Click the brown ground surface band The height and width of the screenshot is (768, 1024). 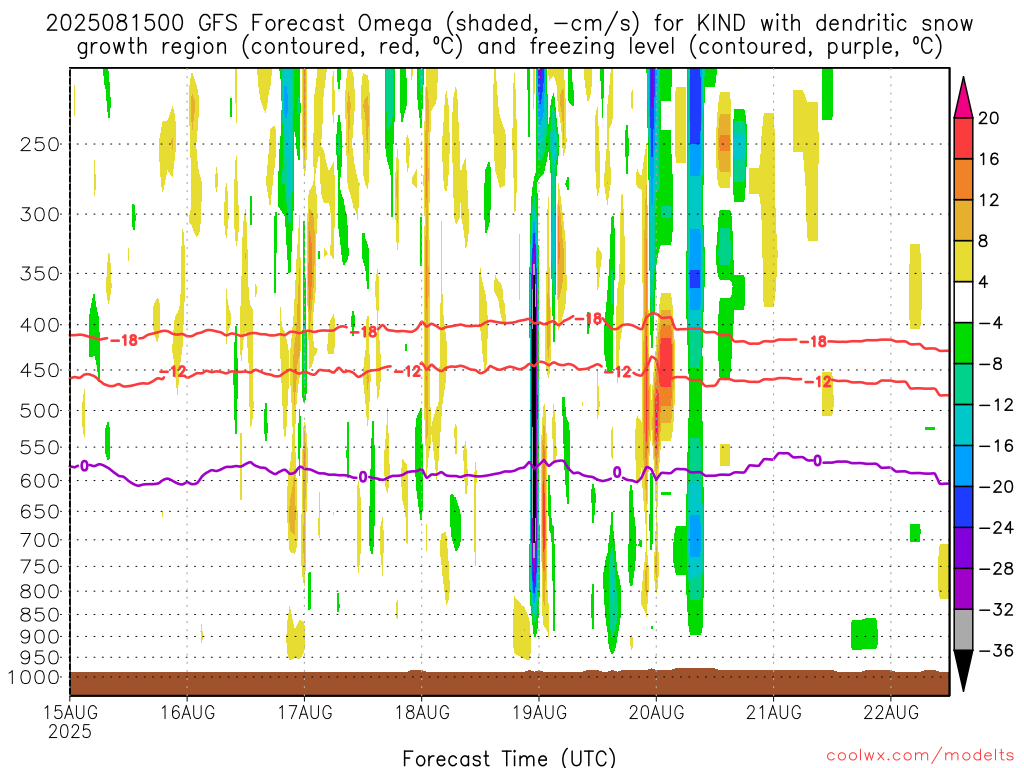point(509,682)
